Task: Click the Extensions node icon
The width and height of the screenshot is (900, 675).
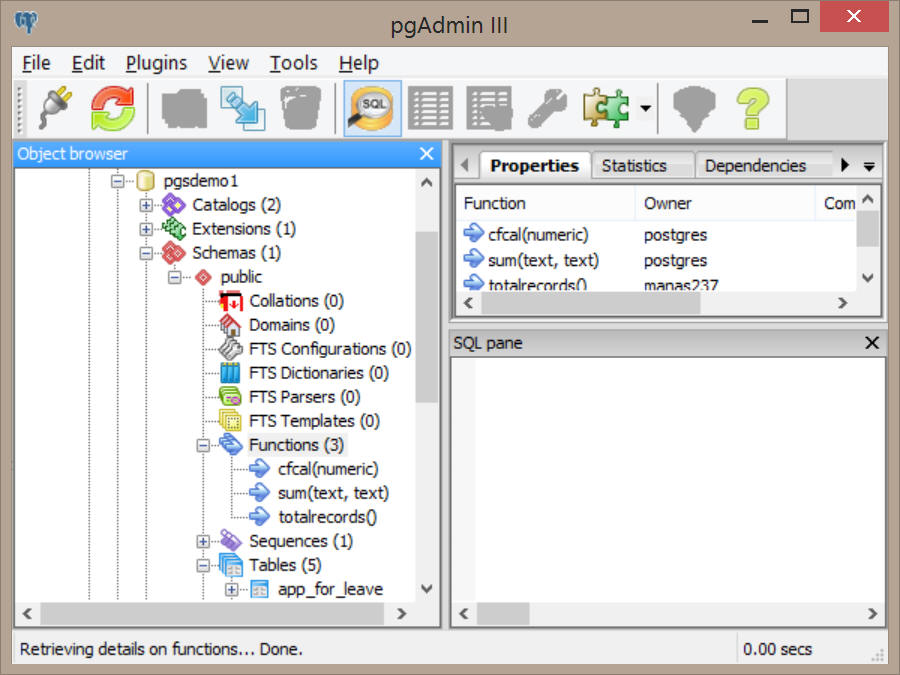Action: coord(173,229)
